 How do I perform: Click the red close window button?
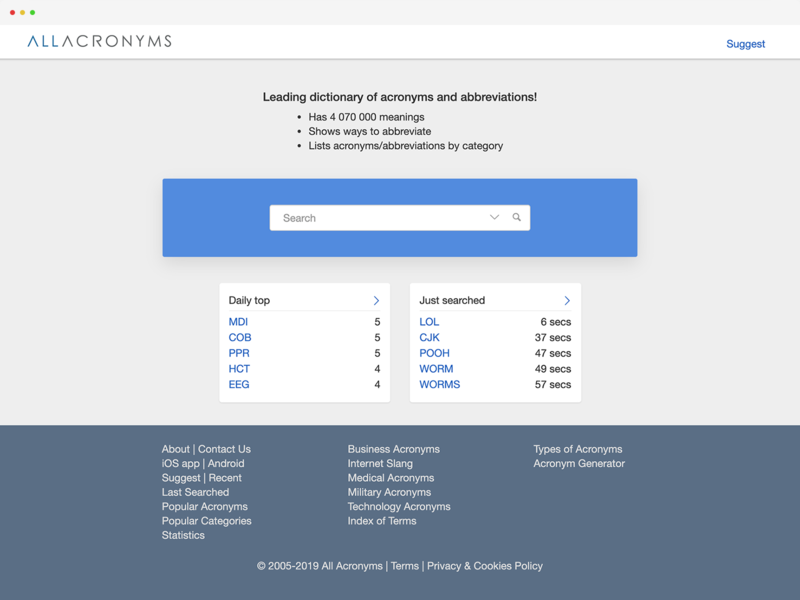(x=12, y=12)
